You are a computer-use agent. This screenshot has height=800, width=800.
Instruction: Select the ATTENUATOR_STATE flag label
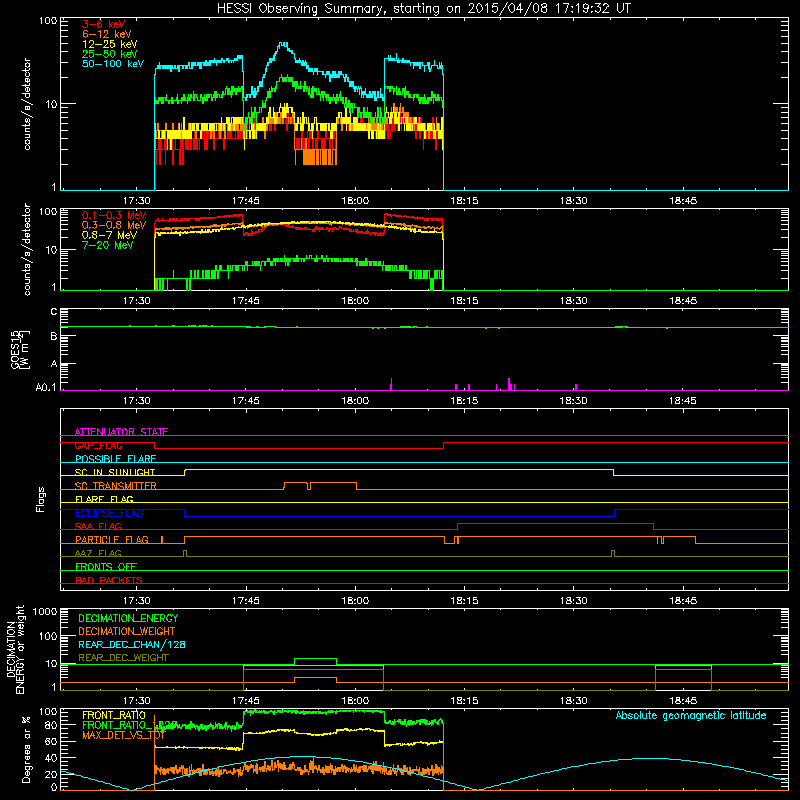121,432
